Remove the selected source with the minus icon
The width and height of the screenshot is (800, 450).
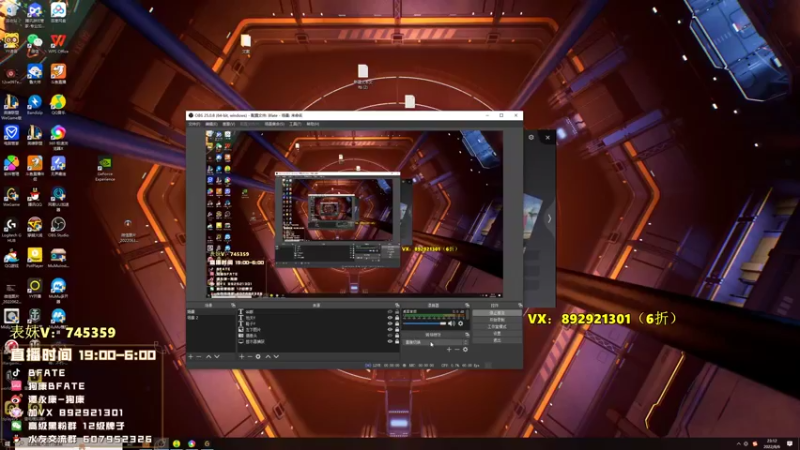[250, 357]
